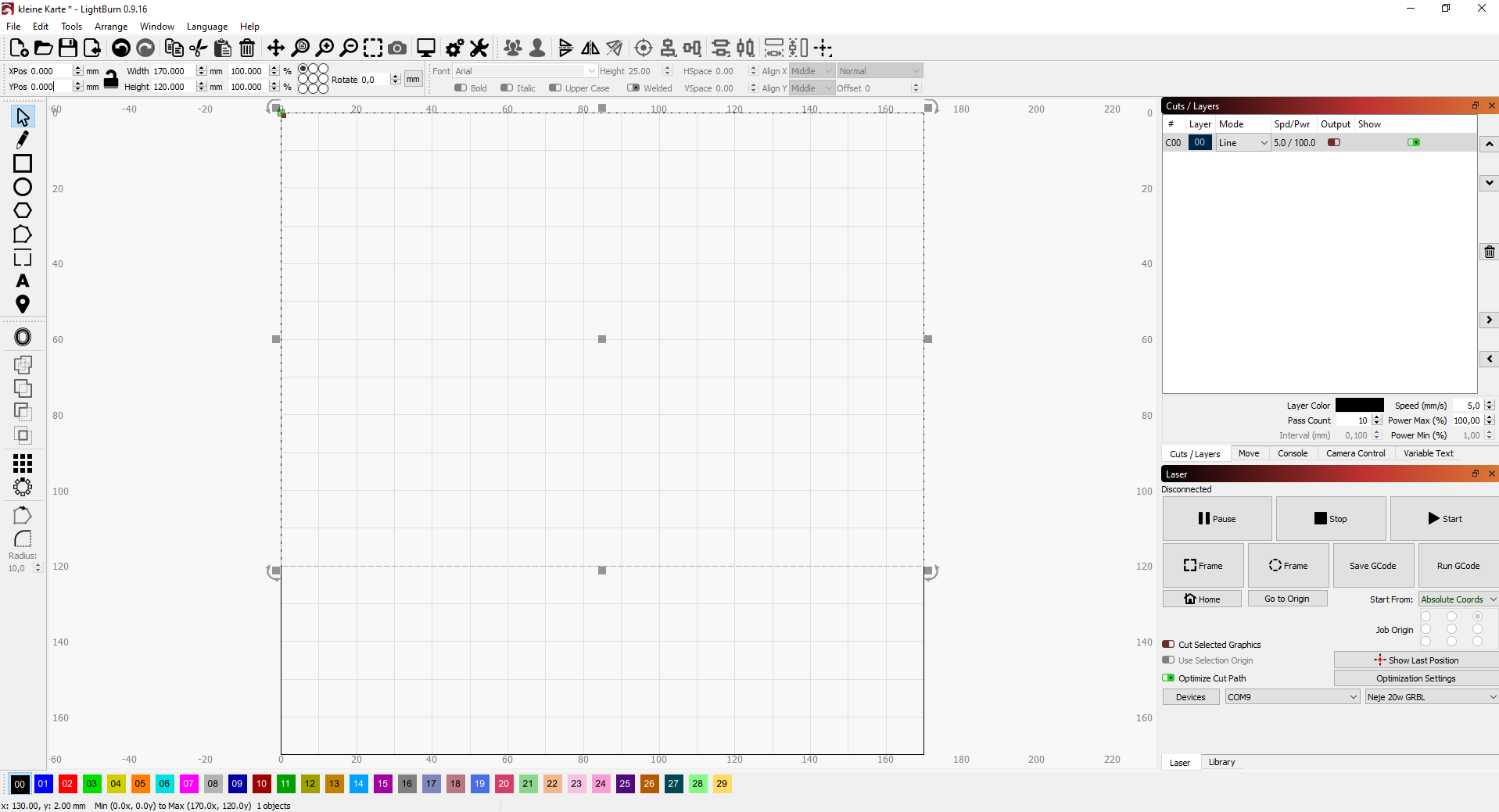Pick red palette swatch 02
This screenshot has width=1499, height=812.
[67, 784]
